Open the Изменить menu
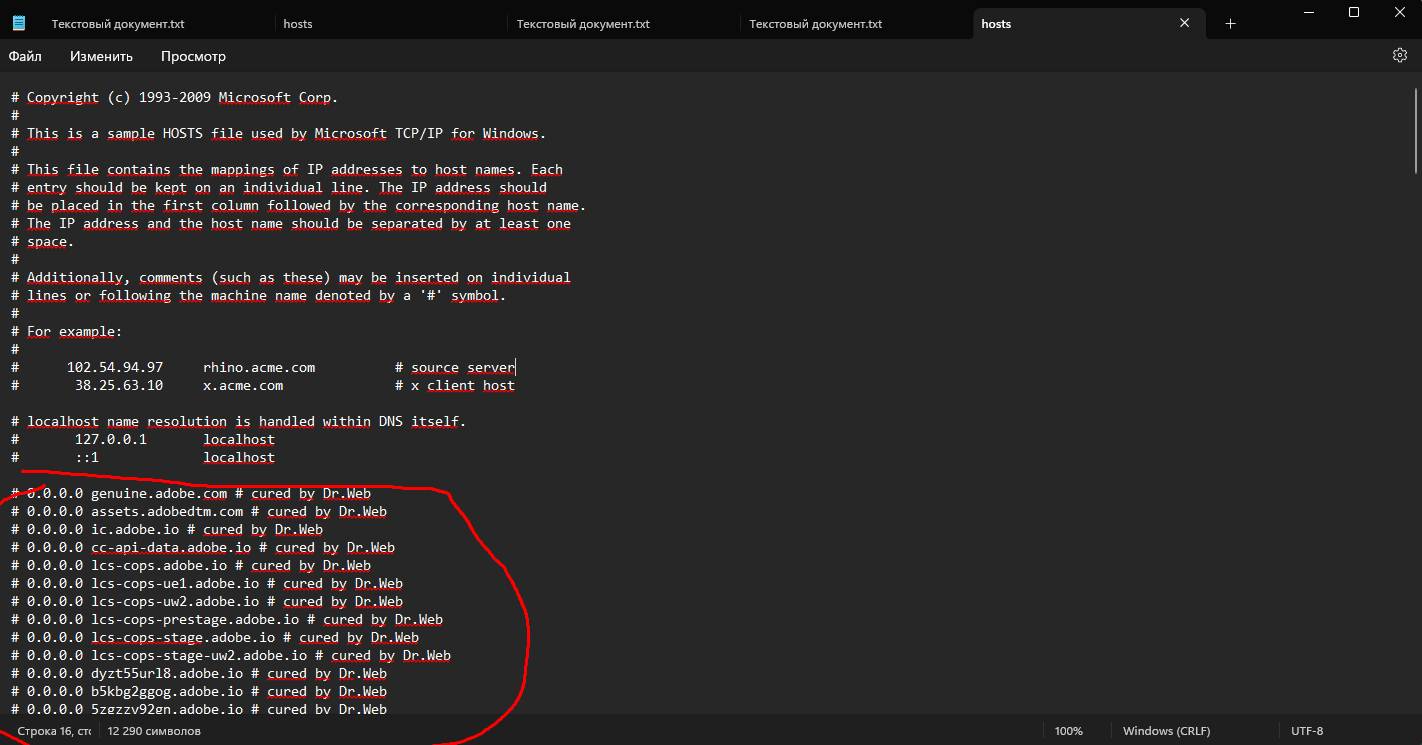This screenshot has height=745, width=1422. point(101,56)
